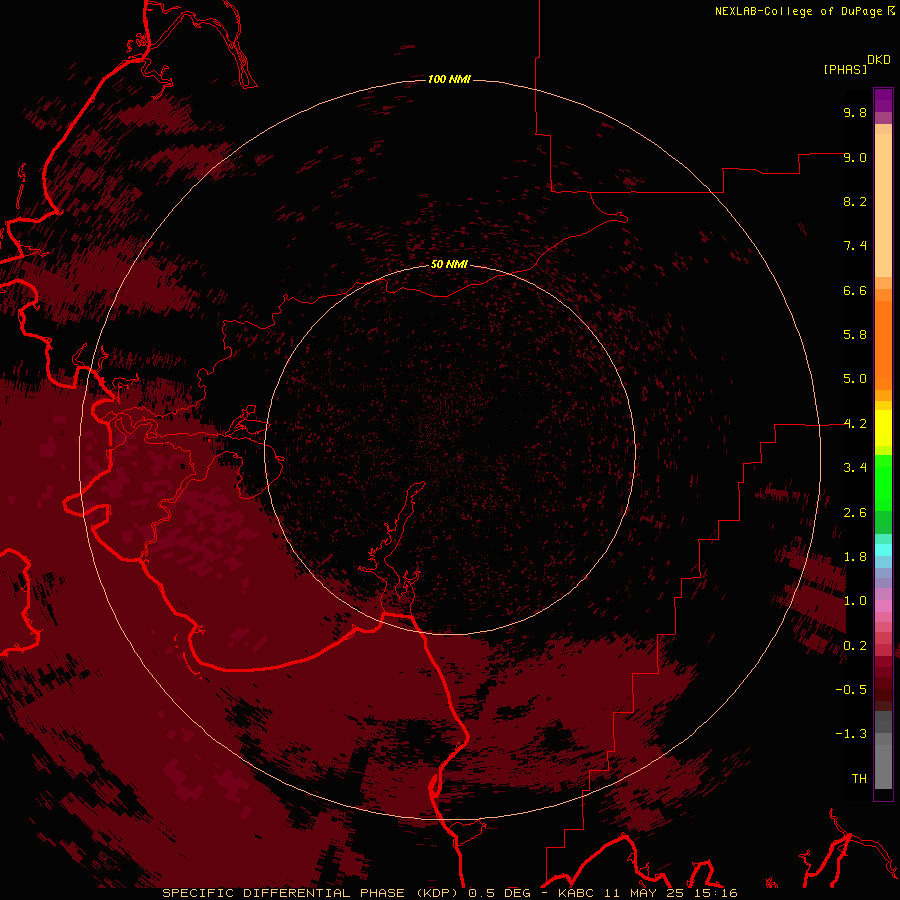
Task: Click the [PHAS] units label
Action: [x=845, y=70]
